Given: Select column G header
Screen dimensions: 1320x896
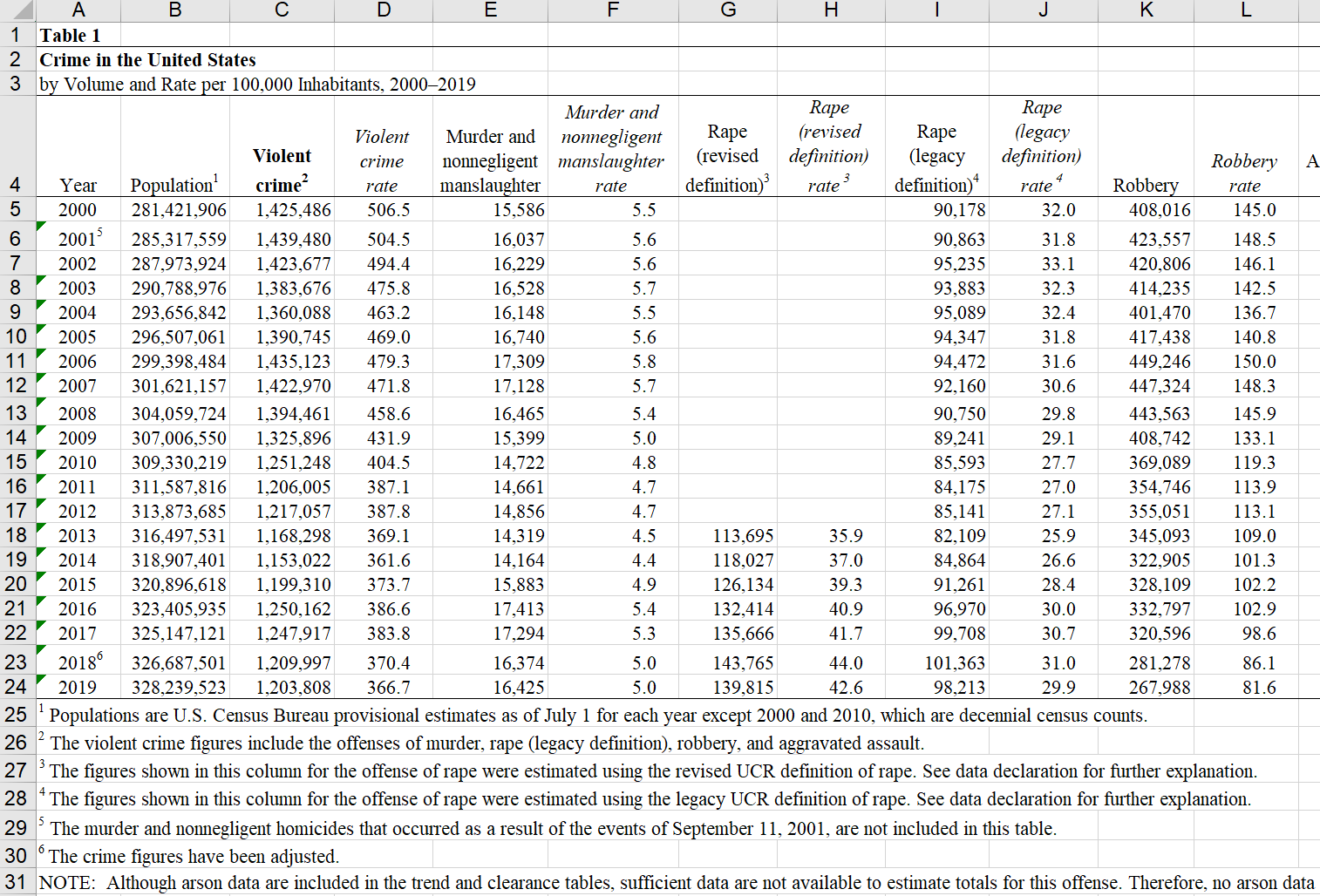Looking at the screenshot, I should point(728,10).
